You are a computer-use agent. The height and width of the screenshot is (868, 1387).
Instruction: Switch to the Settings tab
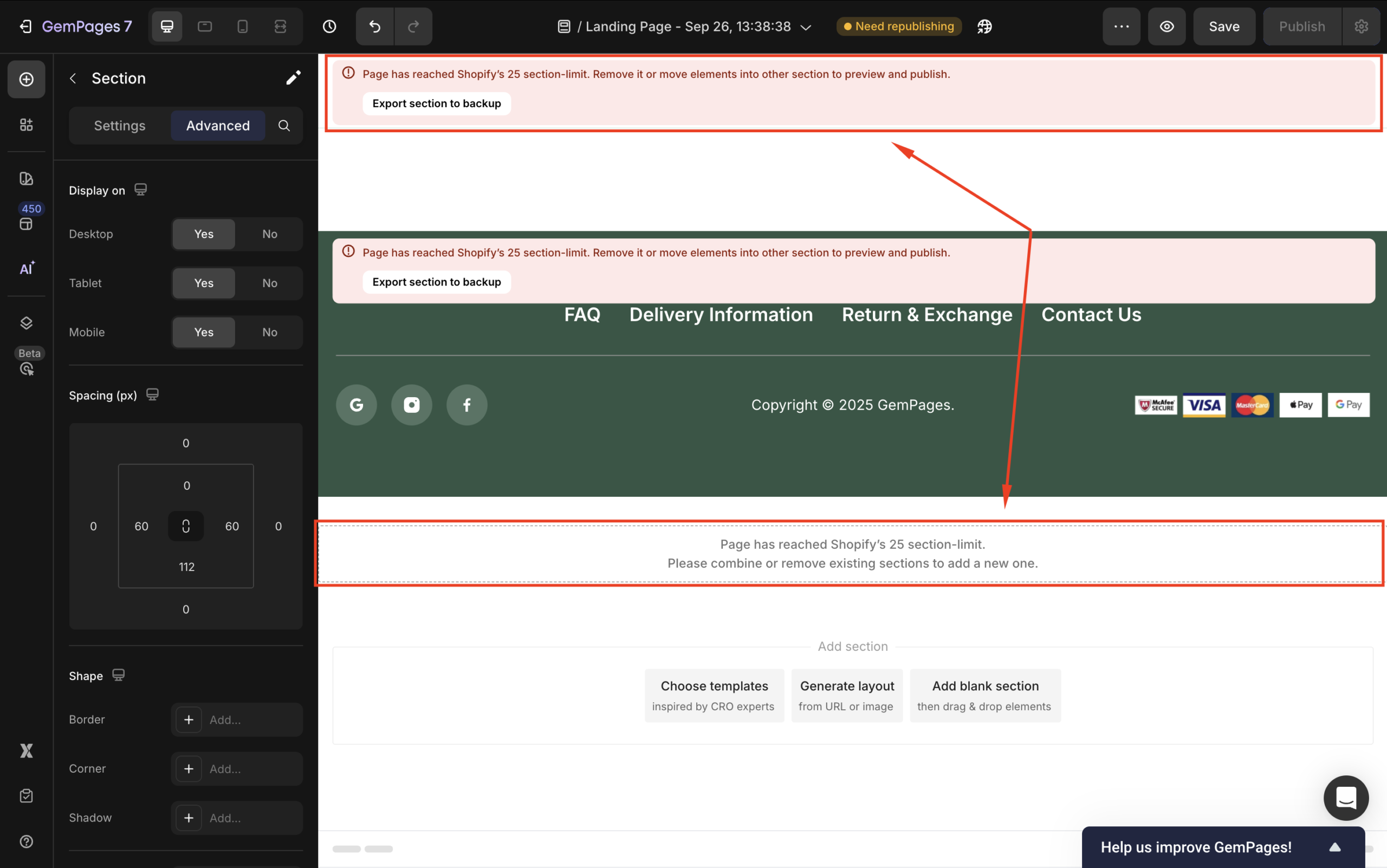tap(119, 126)
